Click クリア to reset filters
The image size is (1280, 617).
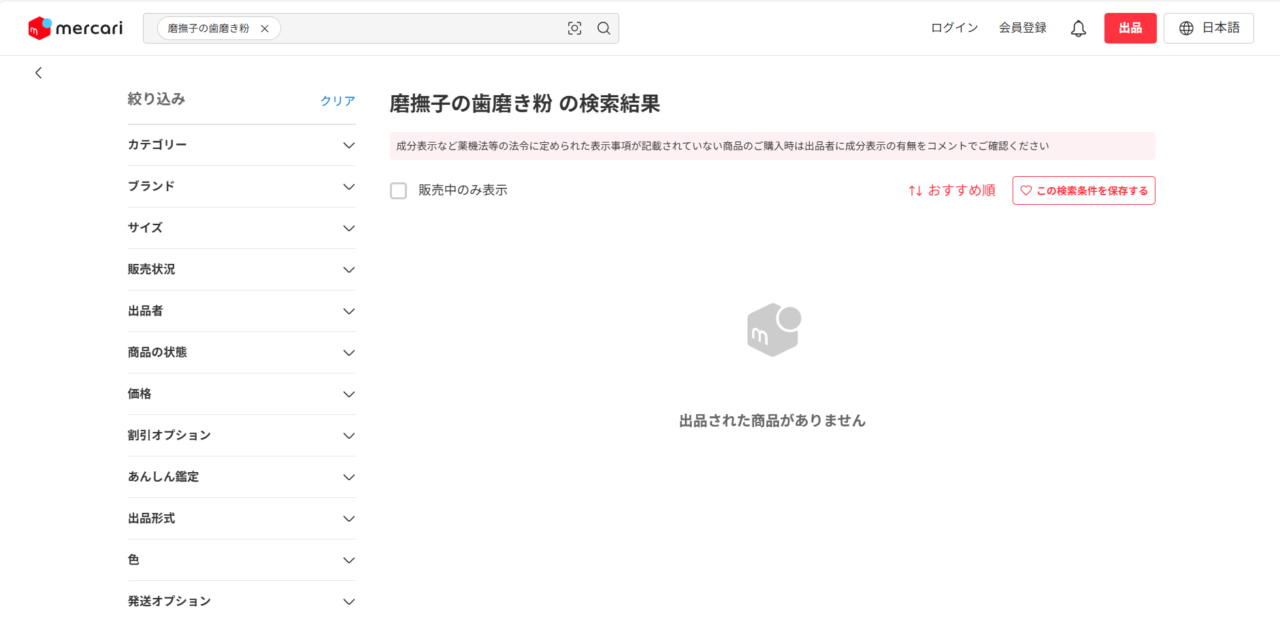click(337, 101)
